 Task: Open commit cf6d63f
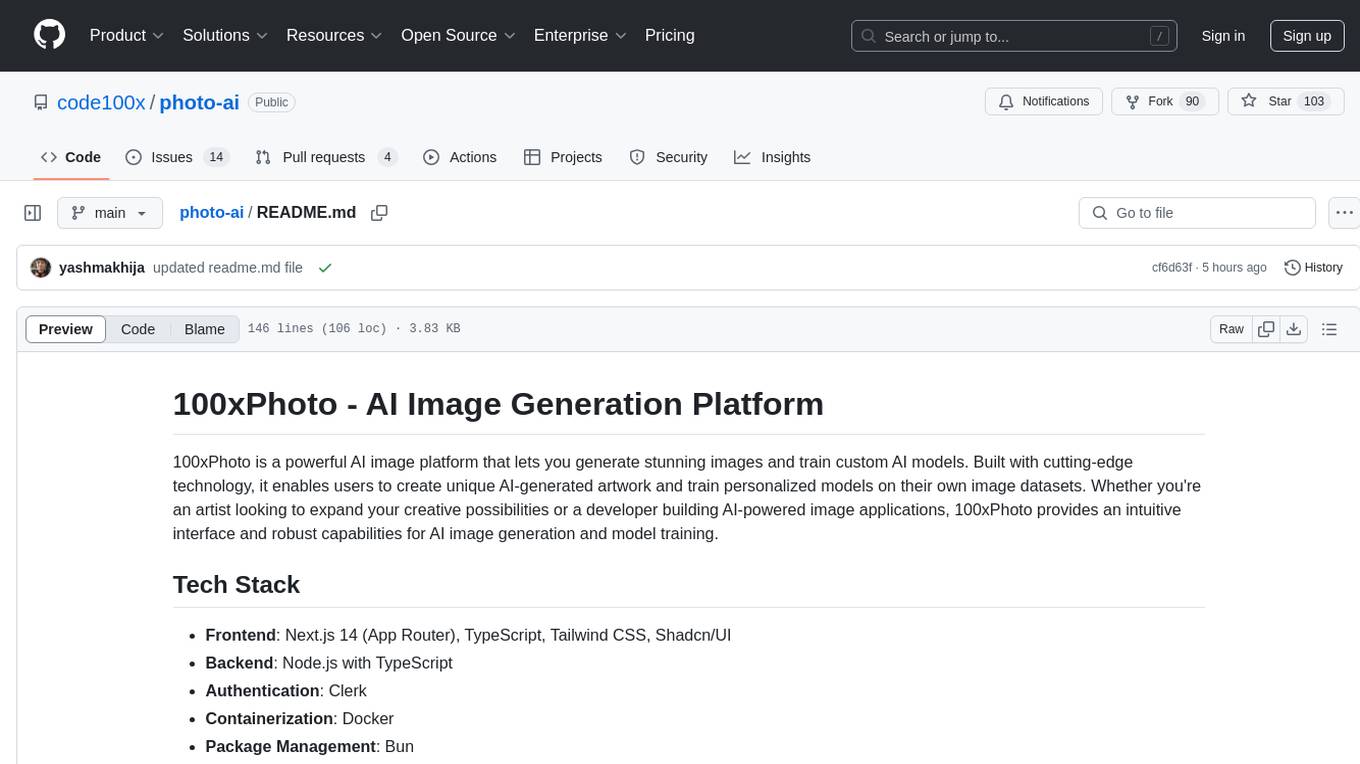click(1172, 268)
